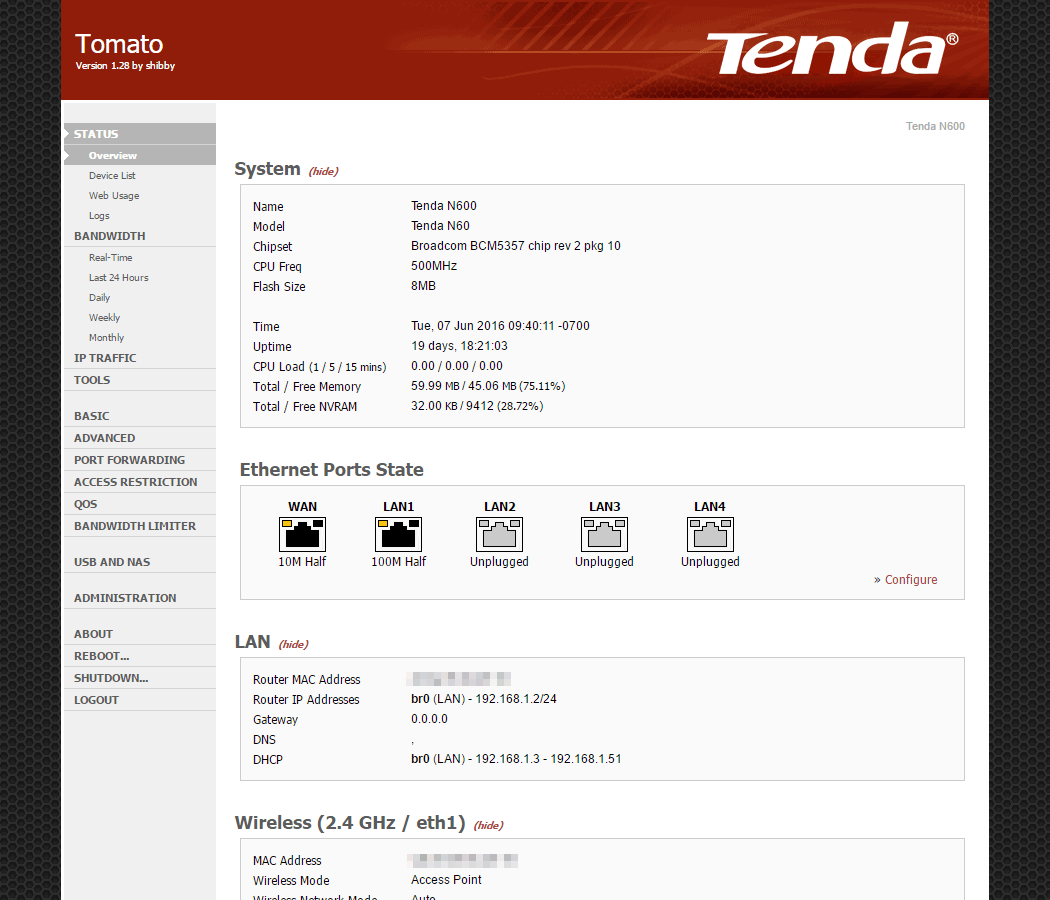Open the Device List page
Viewport: 1050px width, 900px height.
click(x=112, y=175)
